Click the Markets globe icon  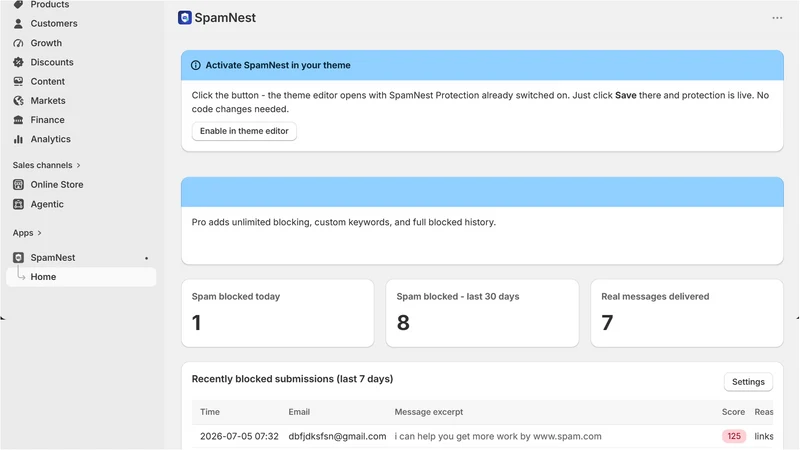point(18,101)
